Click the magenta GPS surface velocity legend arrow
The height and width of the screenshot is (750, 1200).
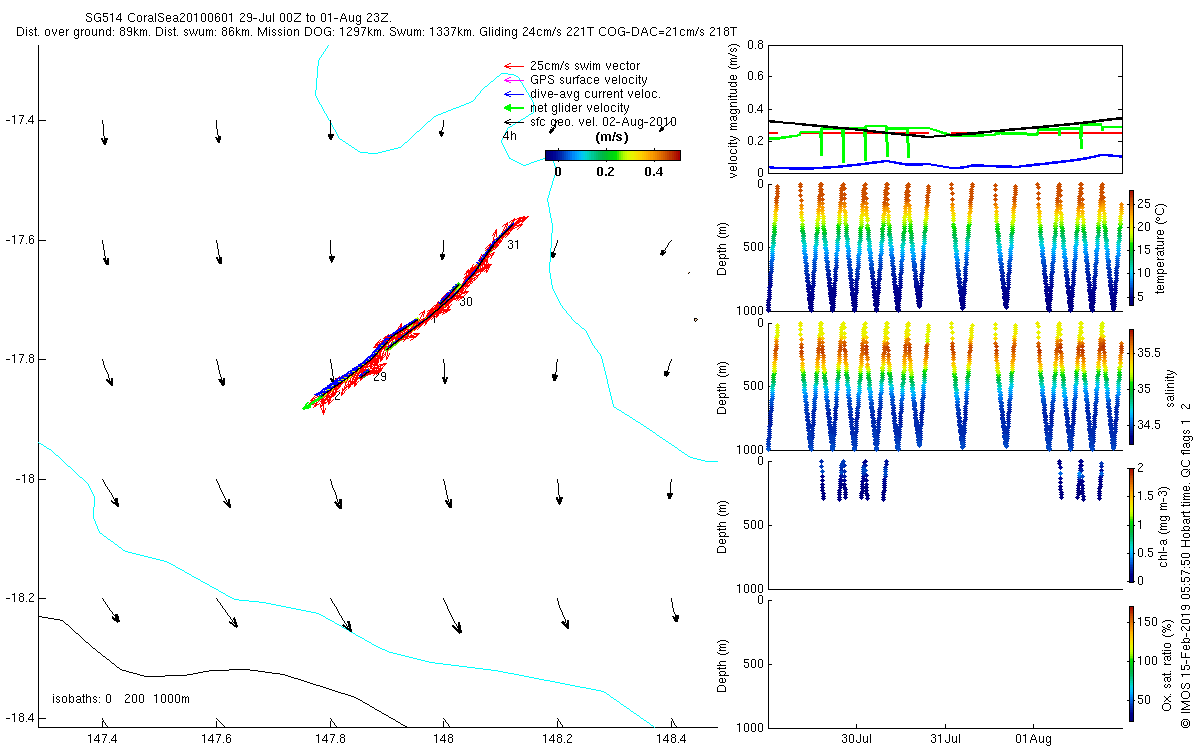tap(514, 80)
